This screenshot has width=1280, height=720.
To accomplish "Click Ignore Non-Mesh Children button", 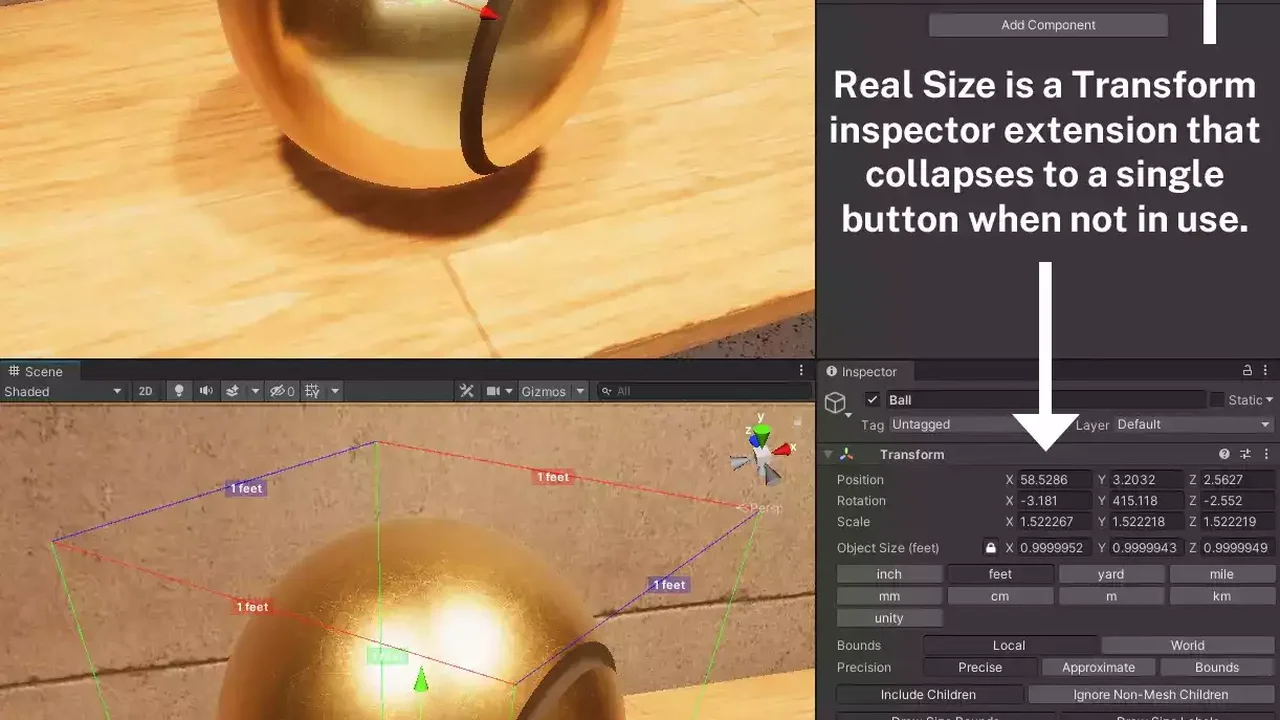I will coord(1150,694).
